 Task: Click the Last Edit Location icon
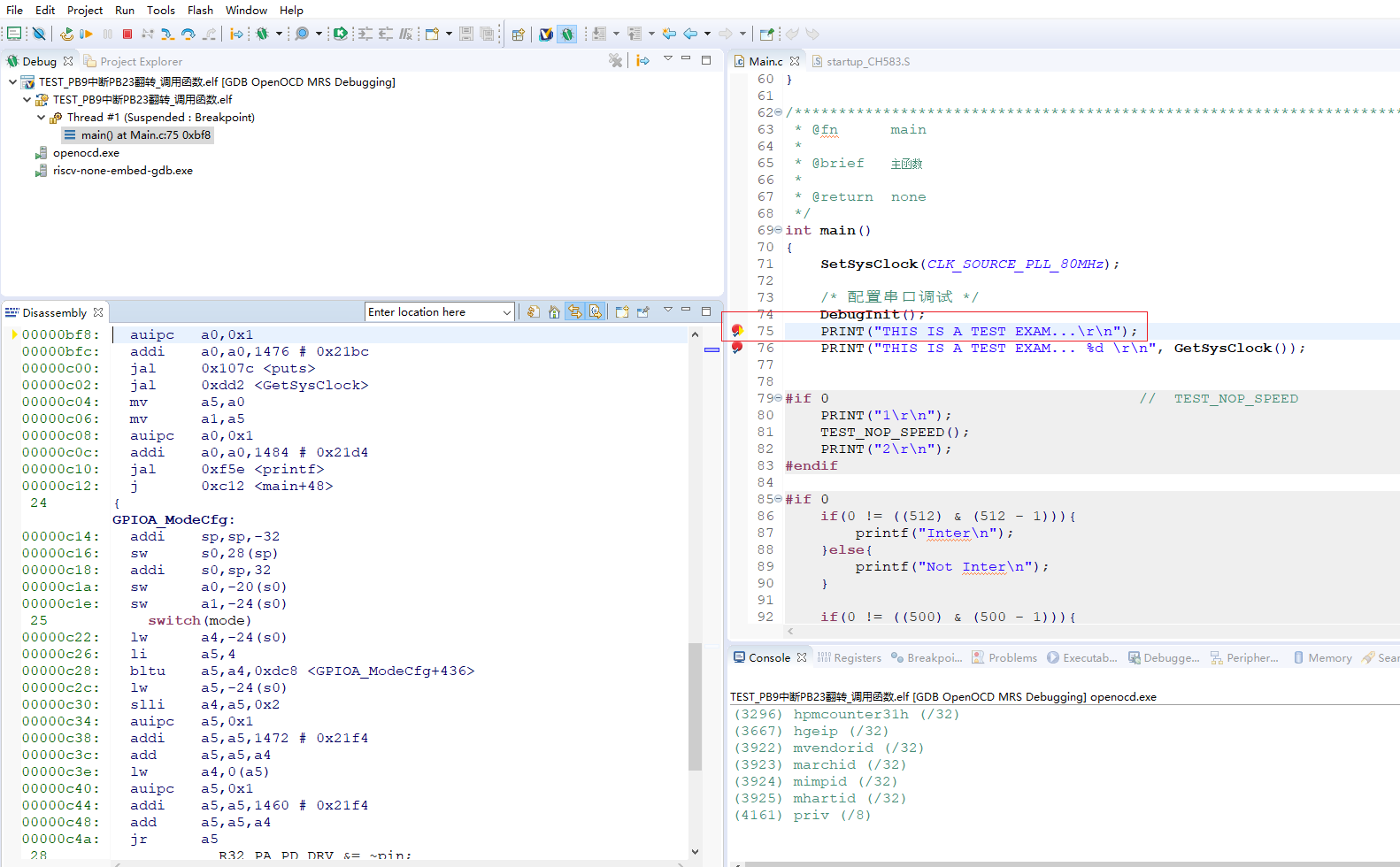(x=670, y=34)
